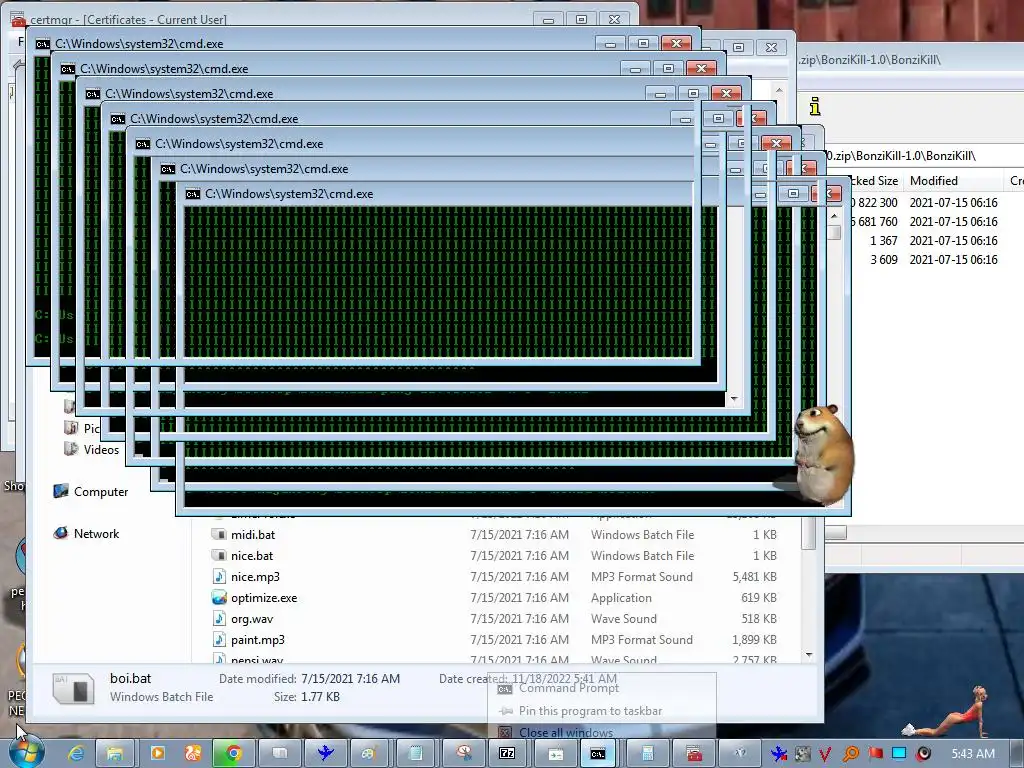
Task: Click the certmgr window title bar icon
Action: pyautogui.click(x=17, y=20)
